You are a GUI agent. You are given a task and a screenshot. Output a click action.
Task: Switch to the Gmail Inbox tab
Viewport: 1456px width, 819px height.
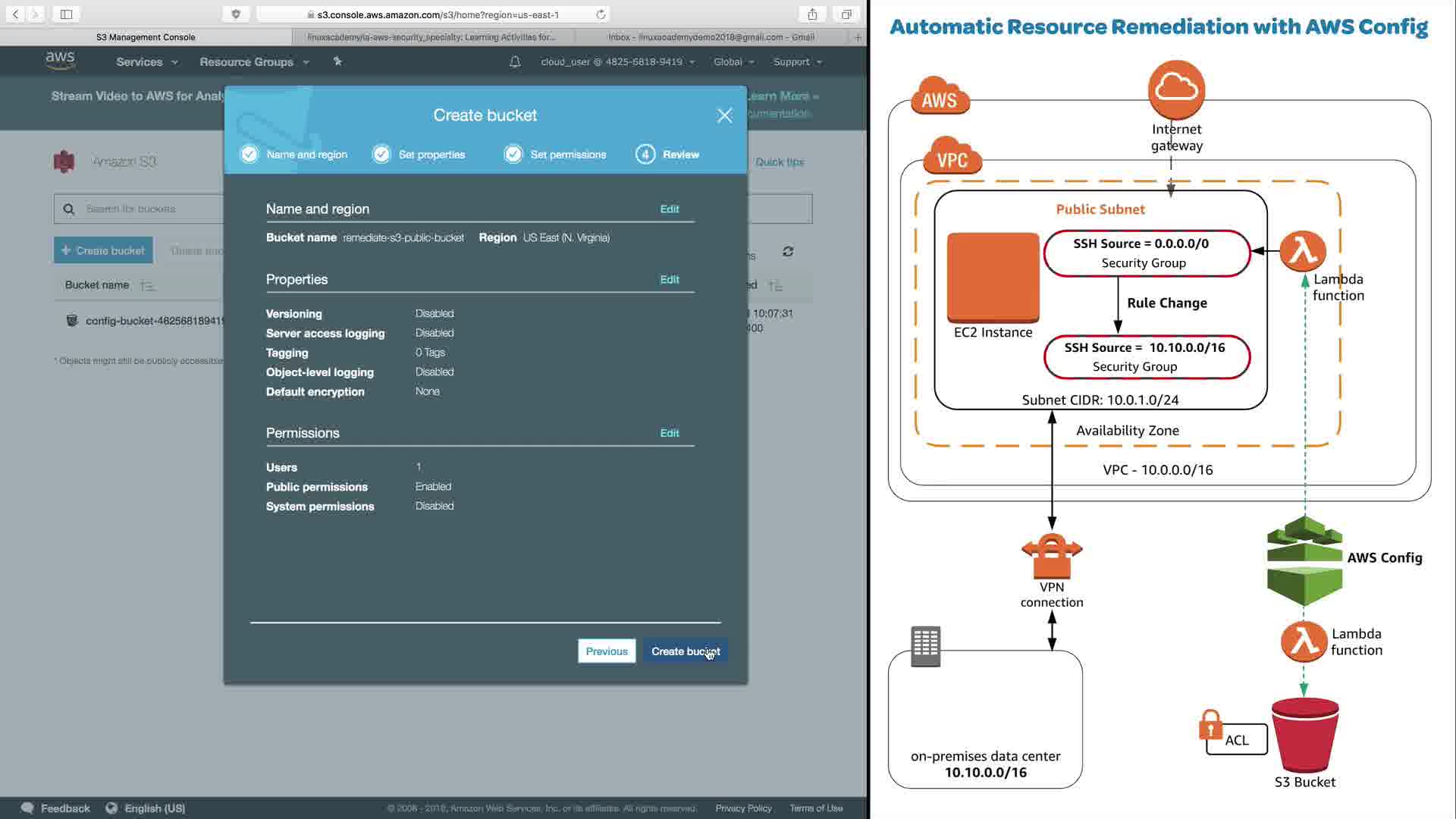711,37
